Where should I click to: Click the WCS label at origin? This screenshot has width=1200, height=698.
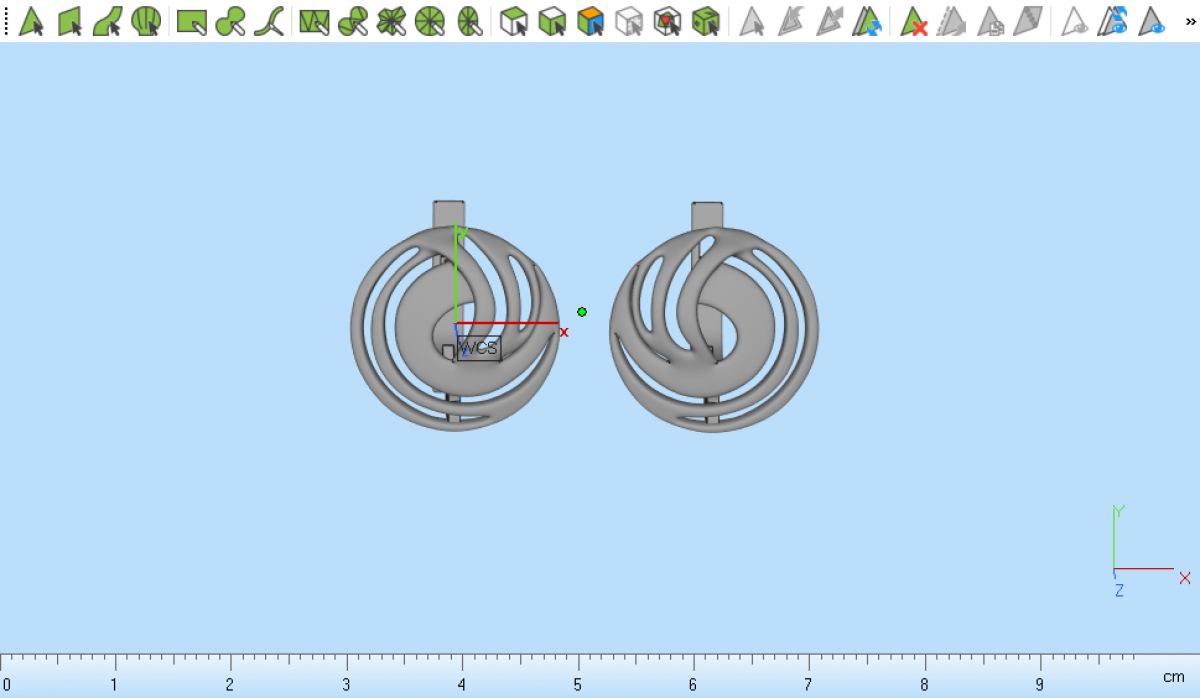click(478, 348)
